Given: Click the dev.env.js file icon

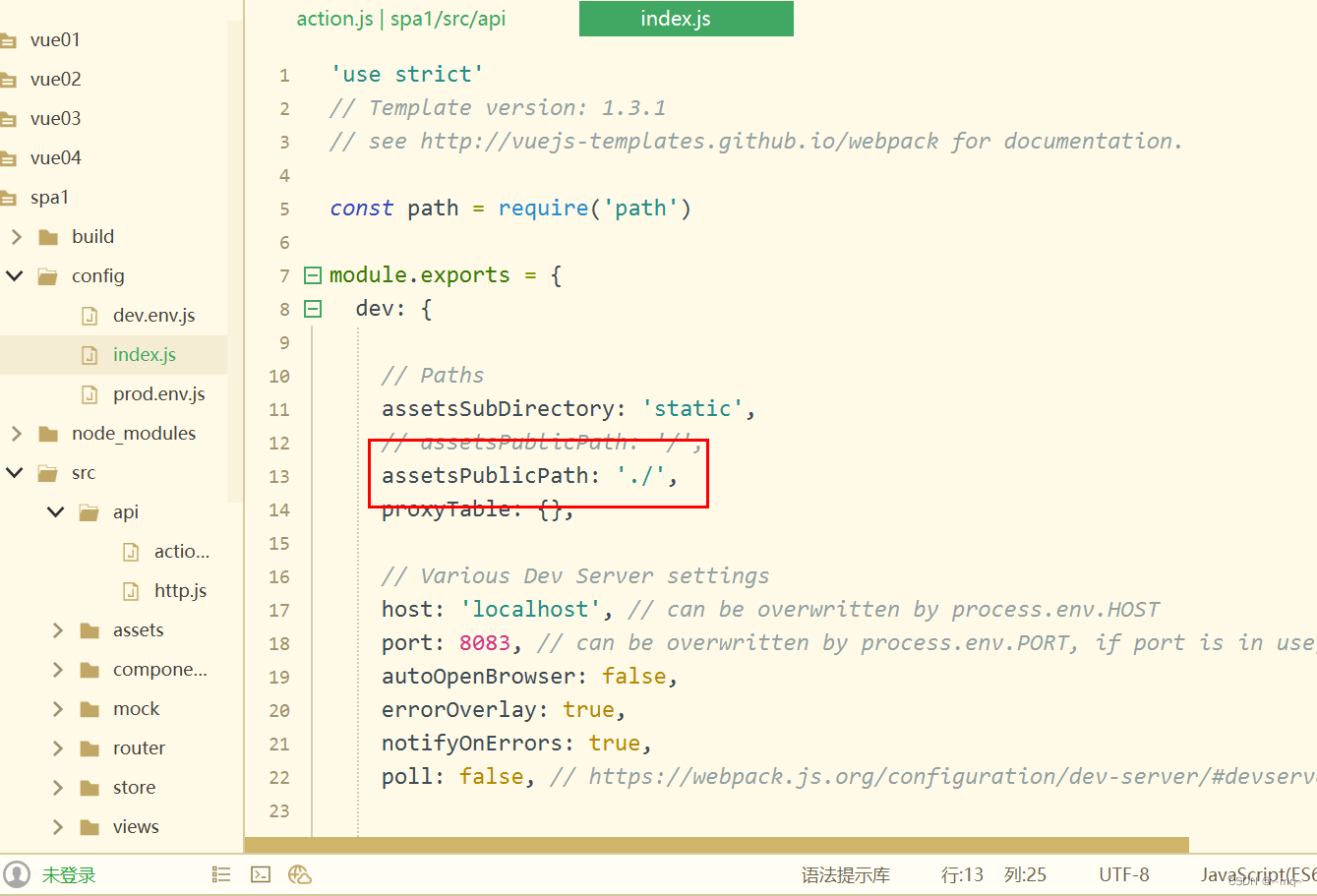Looking at the screenshot, I should coord(90,316).
